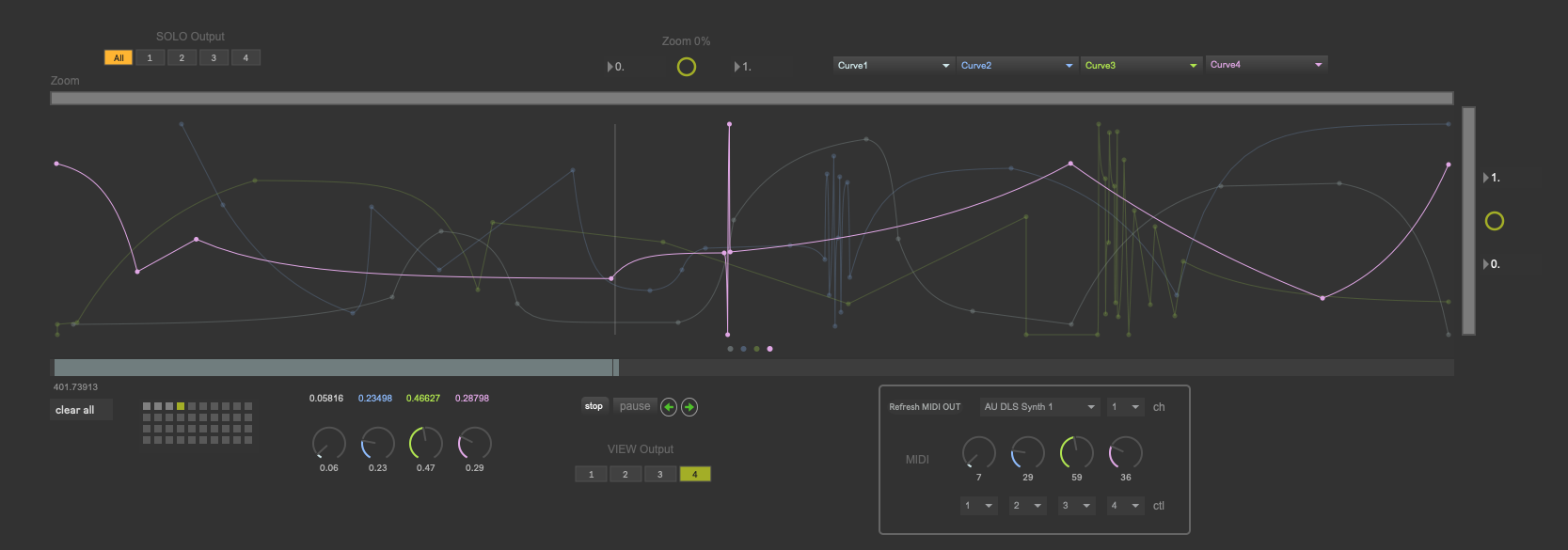Click the MIDI knob showing value 7
The image size is (1568, 550).
pyautogui.click(x=978, y=453)
